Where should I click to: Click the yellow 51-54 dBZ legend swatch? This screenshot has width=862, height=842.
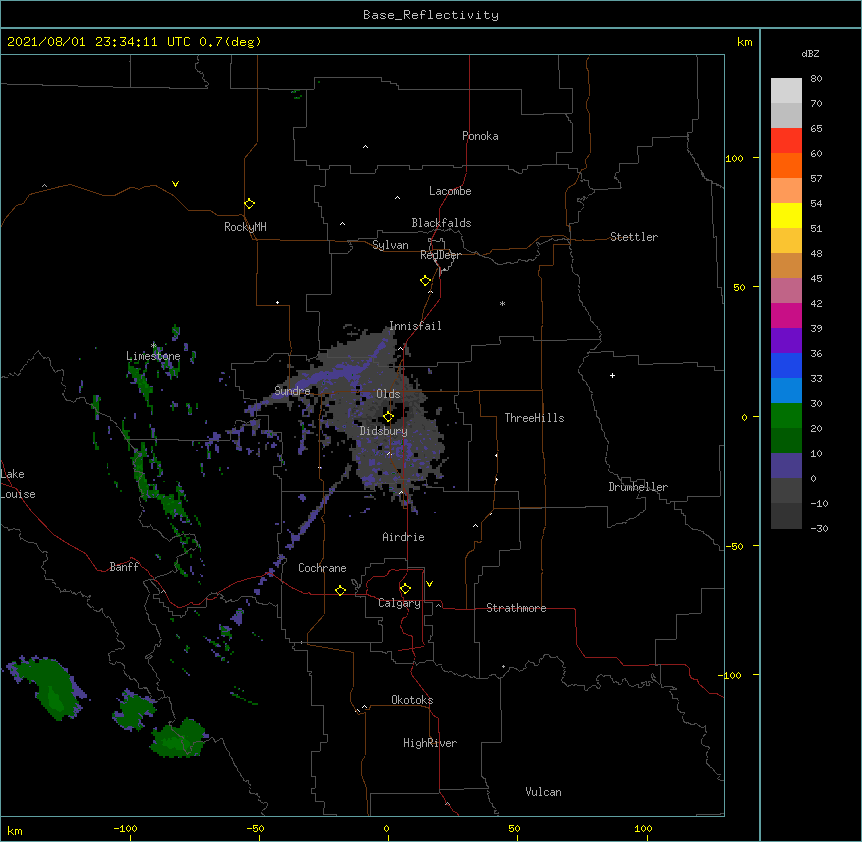[x=786, y=215]
